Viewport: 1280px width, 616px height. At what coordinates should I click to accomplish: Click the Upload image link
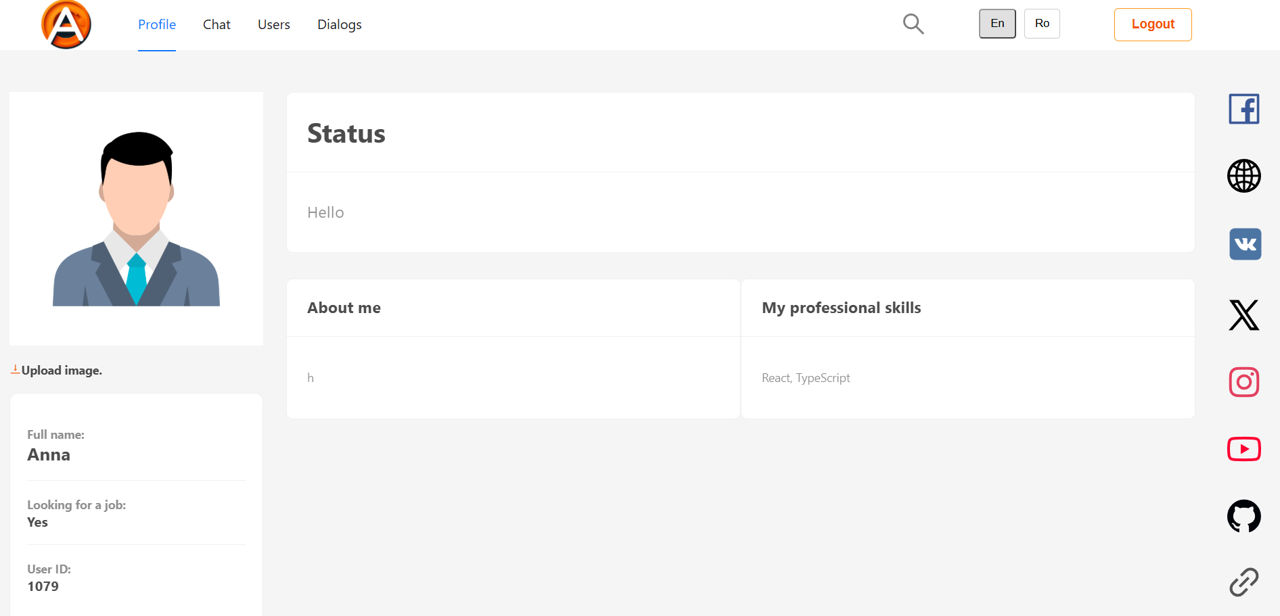coord(61,370)
